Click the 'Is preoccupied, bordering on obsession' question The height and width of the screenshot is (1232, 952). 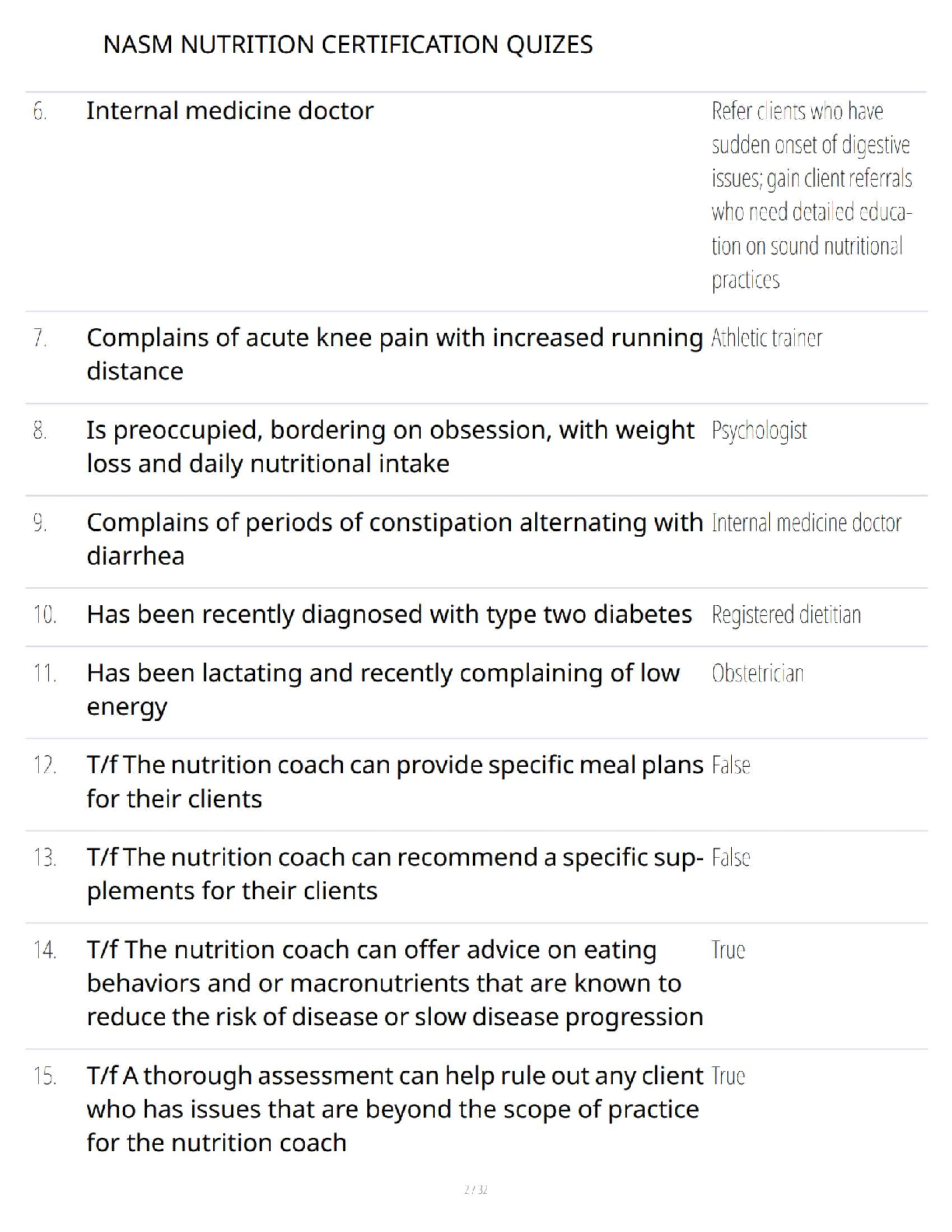click(x=390, y=446)
